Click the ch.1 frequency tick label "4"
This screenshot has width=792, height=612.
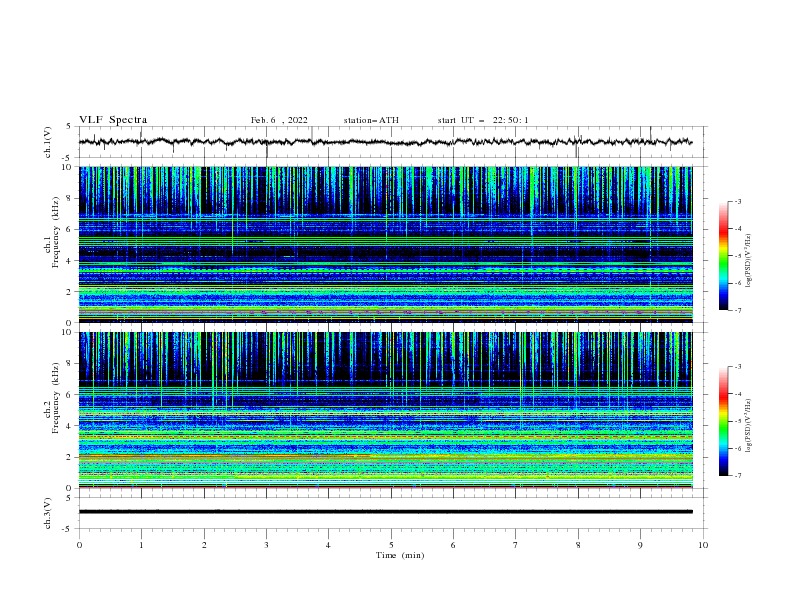click(69, 261)
